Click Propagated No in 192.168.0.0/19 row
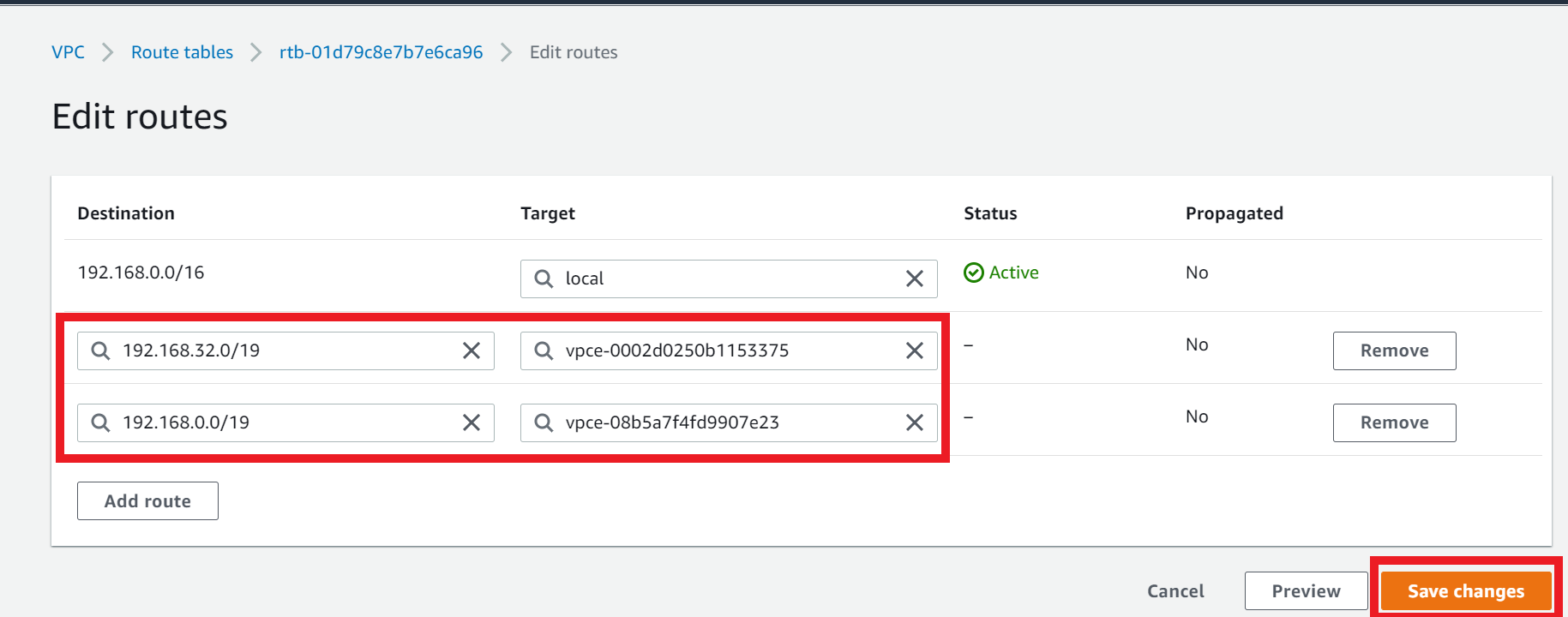The width and height of the screenshot is (1568, 617). pos(1197,416)
